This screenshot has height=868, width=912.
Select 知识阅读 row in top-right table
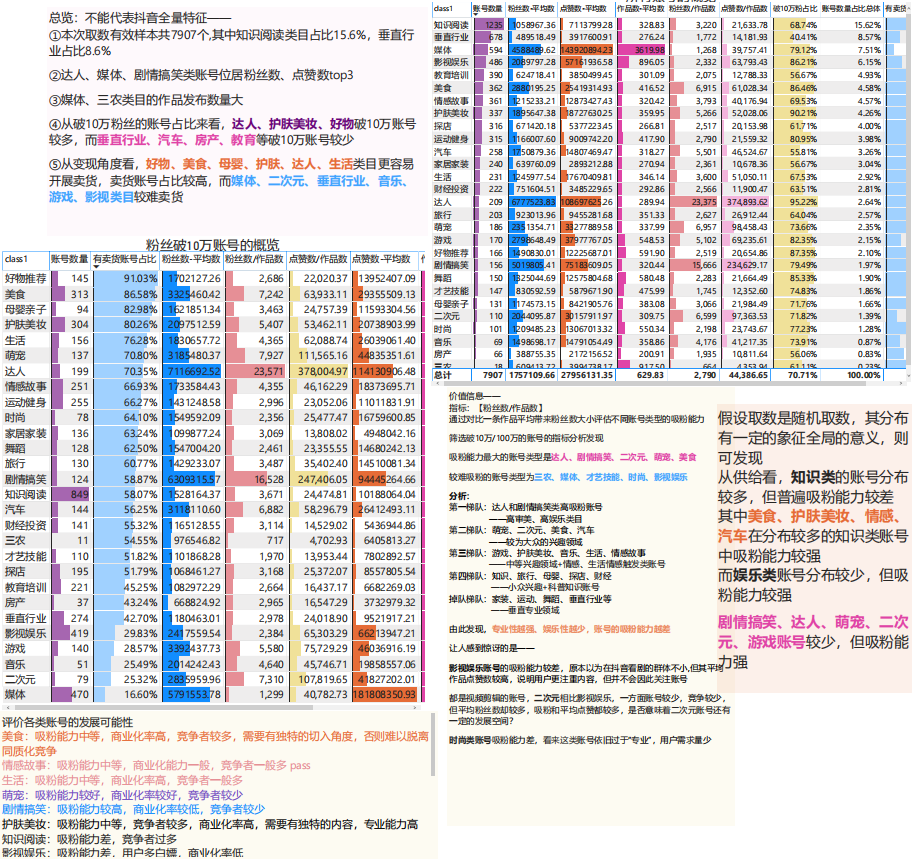(669, 25)
